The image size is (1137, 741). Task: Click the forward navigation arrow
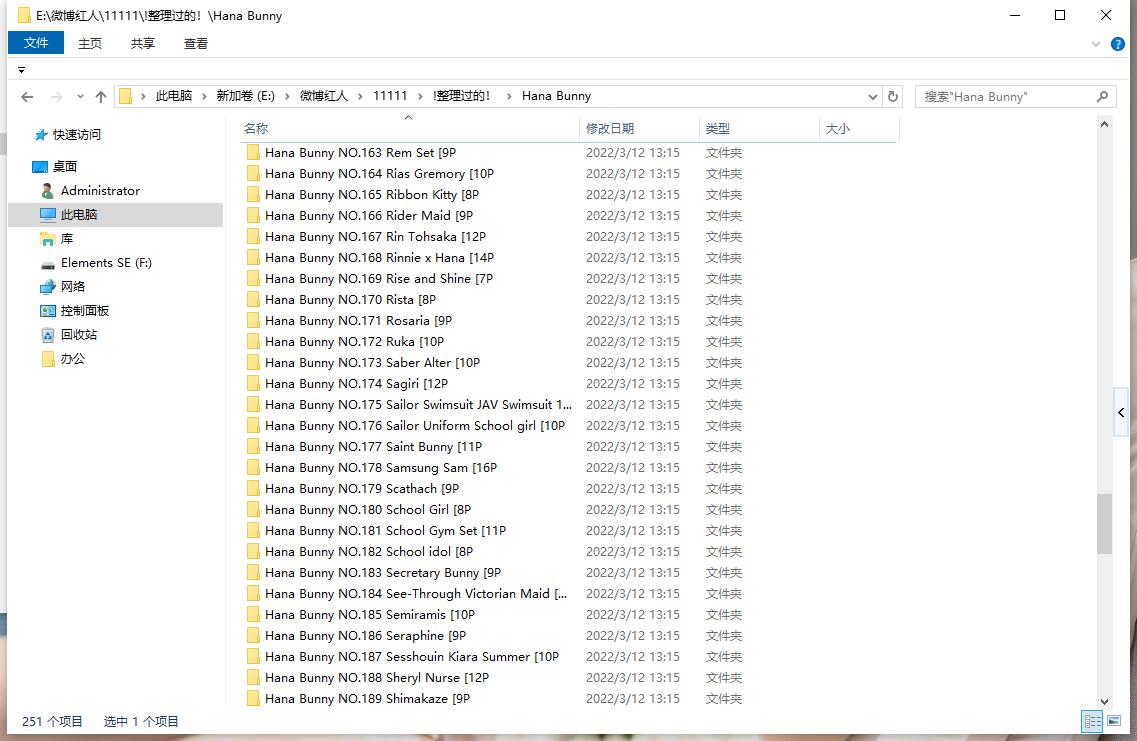point(57,96)
